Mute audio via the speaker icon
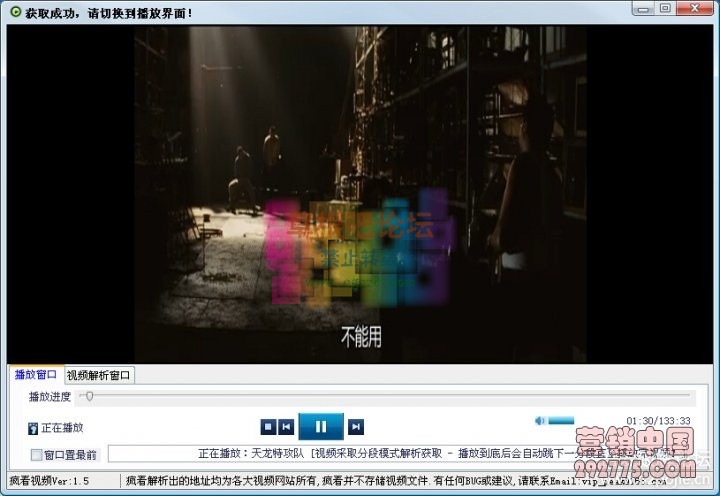Image resolution: width=720 pixels, height=496 pixels. click(x=540, y=421)
